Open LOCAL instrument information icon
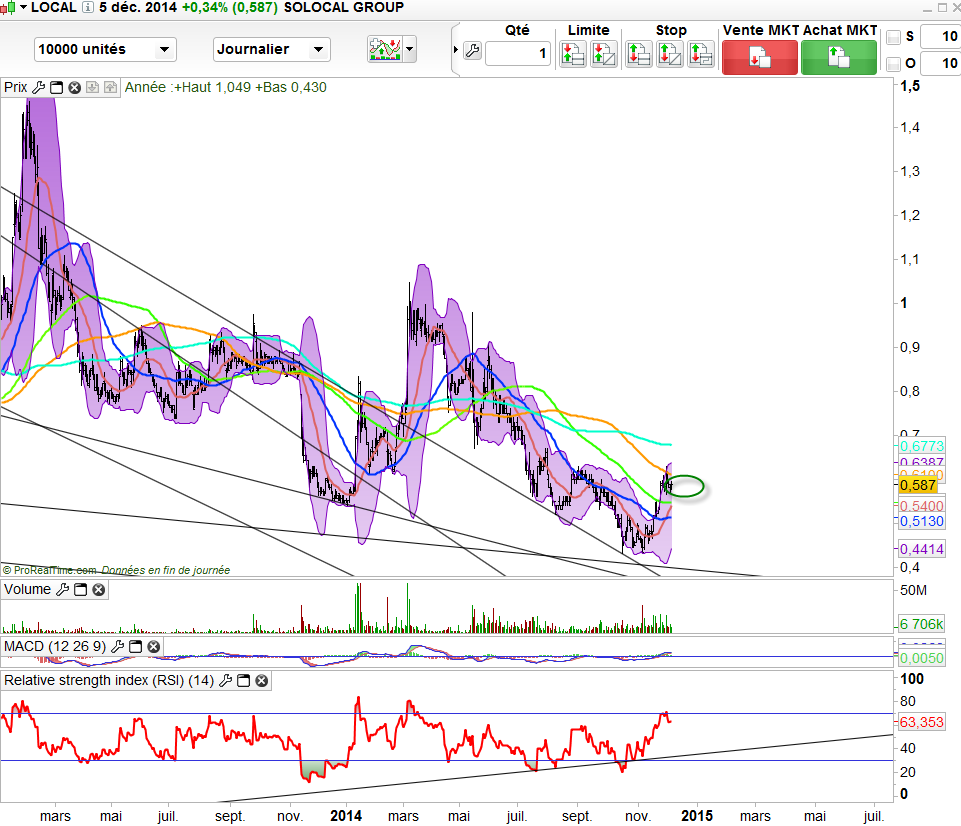 coord(88,7)
